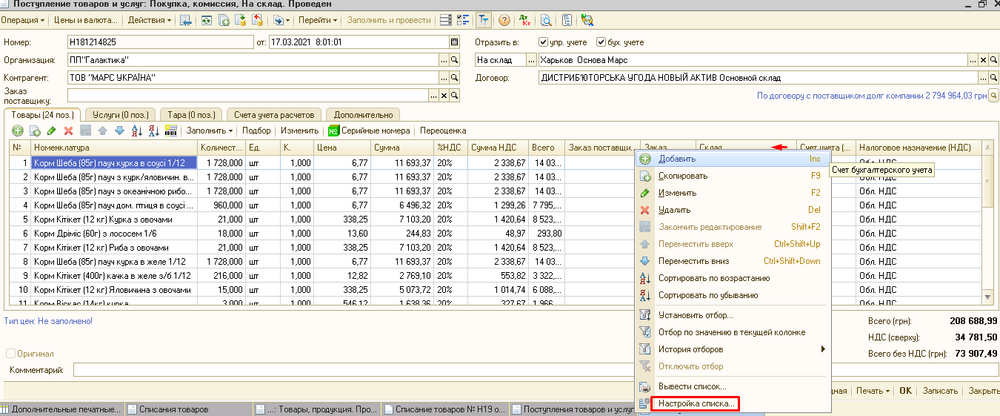
Task: Click the red delete row icon
Action: coord(68,131)
